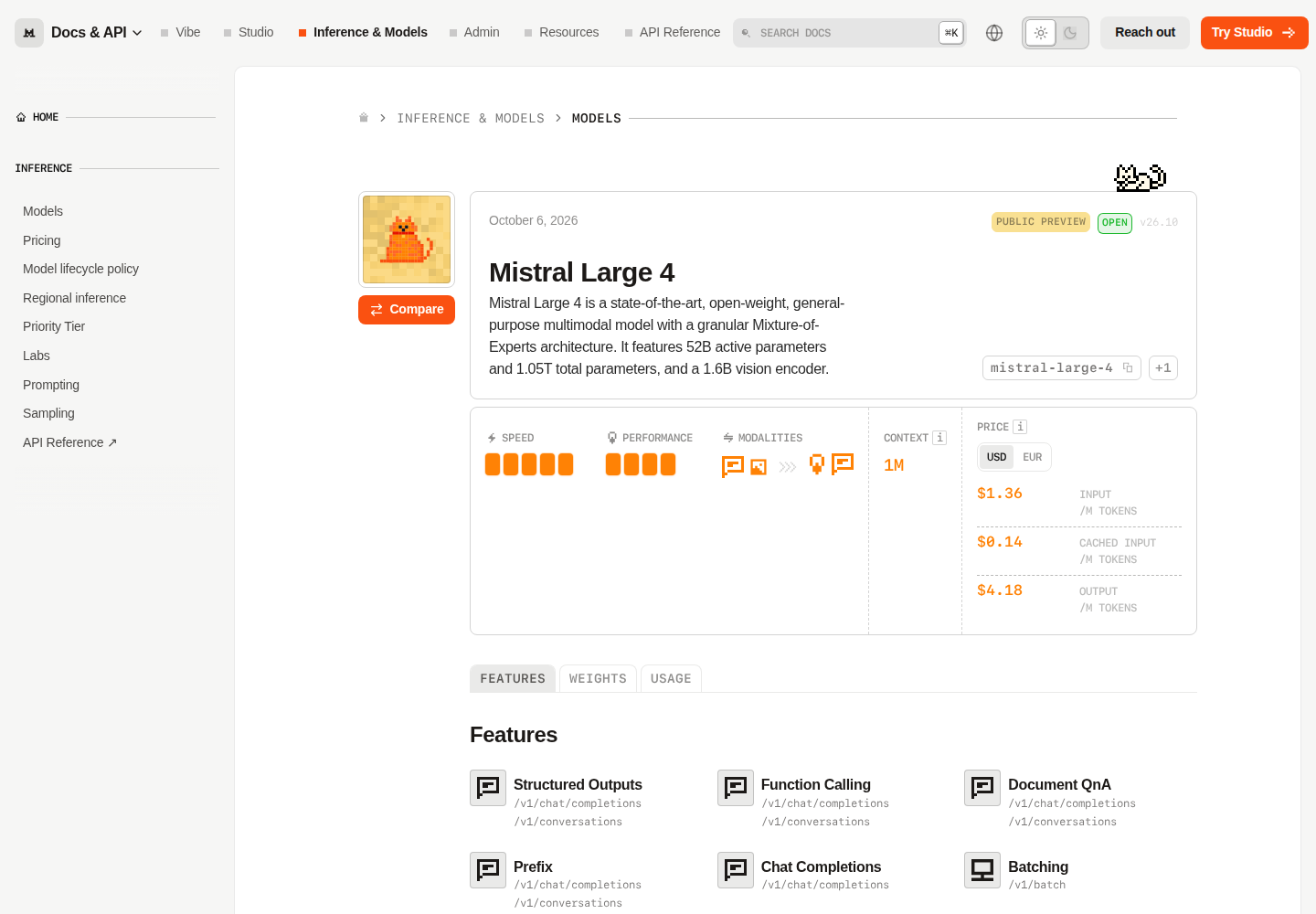Click the Mistral Large 4 cat thumbnail
Image resolution: width=1316 pixels, height=914 pixels.
407,239
